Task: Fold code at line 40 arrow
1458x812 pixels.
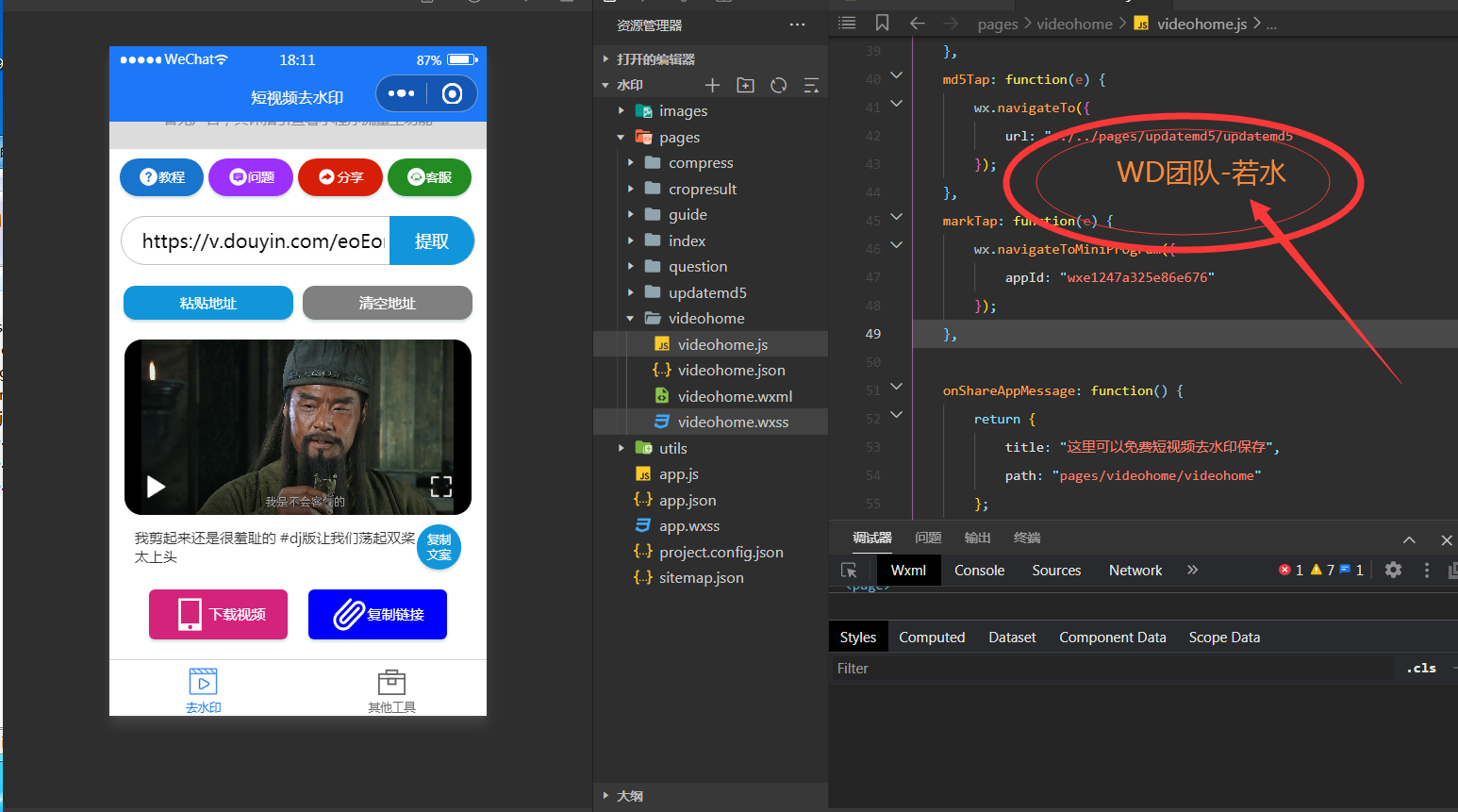Action: pos(896,75)
